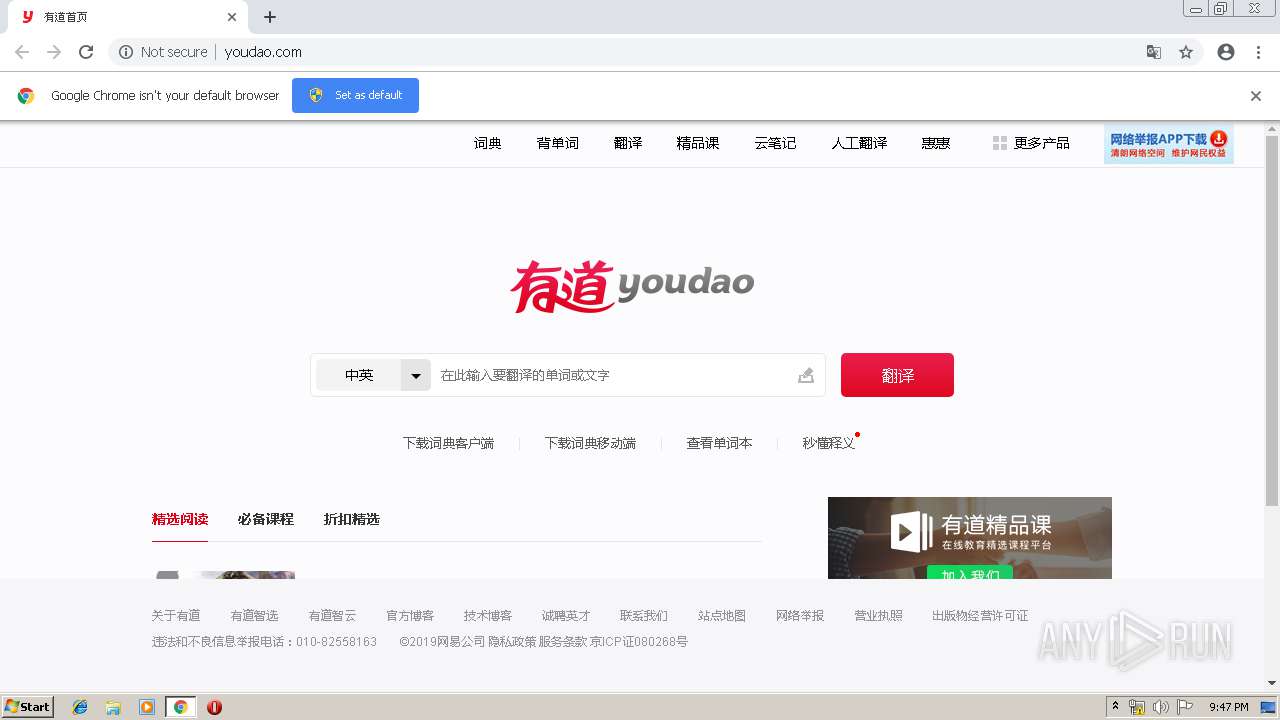Viewport: 1280px width, 720px height.
Task: Launch Internet Explorer from the taskbar
Action: point(80,707)
